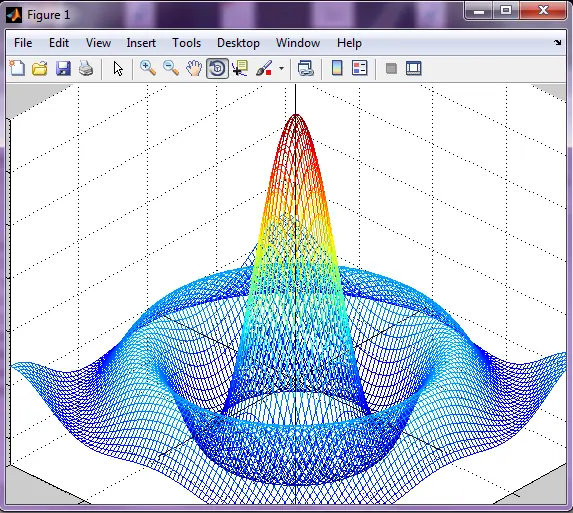The width and height of the screenshot is (573, 513).
Task: Open the File menu
Action: pos(23,43)
